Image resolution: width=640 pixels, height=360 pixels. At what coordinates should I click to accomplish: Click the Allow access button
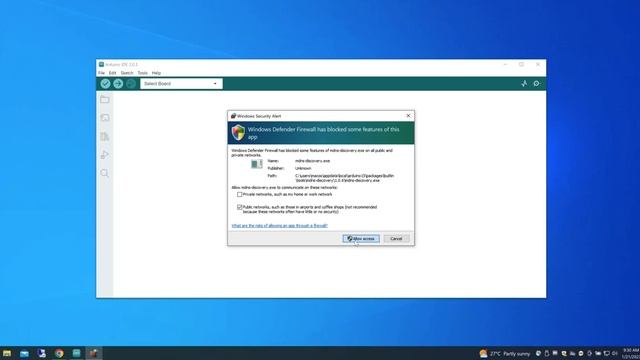(361, 239)
